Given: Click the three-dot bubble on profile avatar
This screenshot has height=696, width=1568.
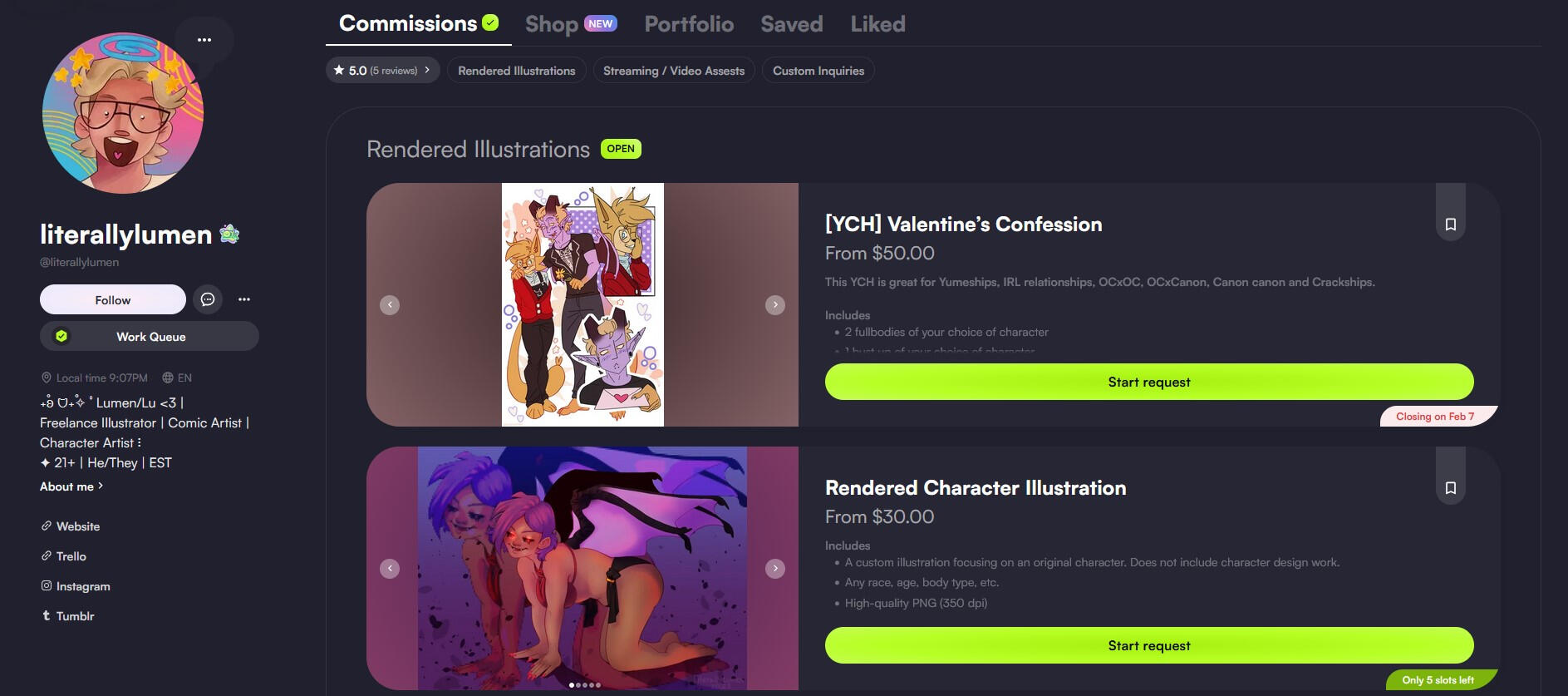Looking at the screenshot, I should (x=204, y=40).
